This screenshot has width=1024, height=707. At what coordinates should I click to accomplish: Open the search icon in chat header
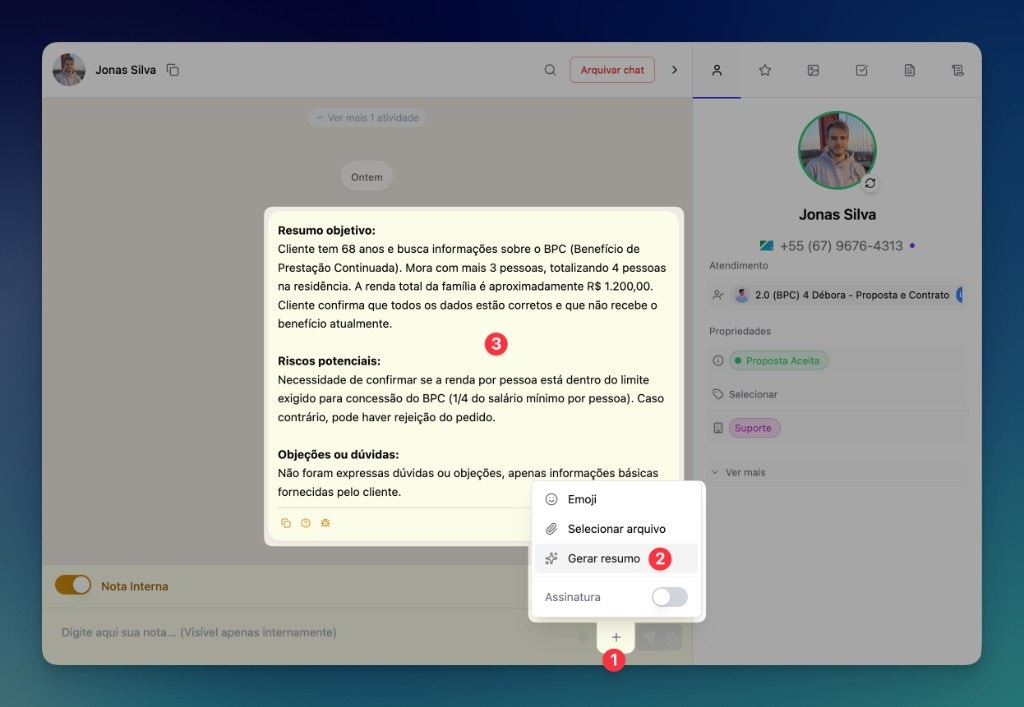tap(550, 70)
